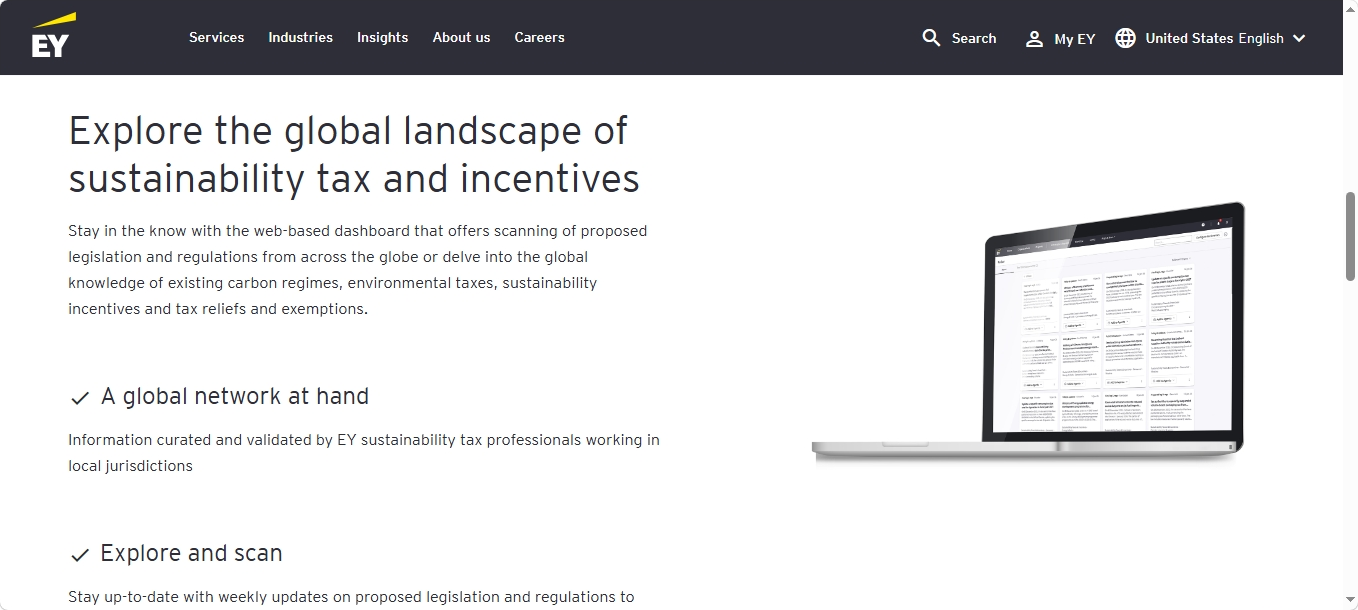Screen dimensions: 1358x610
Task: Click checkmark beside Explore and scan
Action: (x=80, y=555)
